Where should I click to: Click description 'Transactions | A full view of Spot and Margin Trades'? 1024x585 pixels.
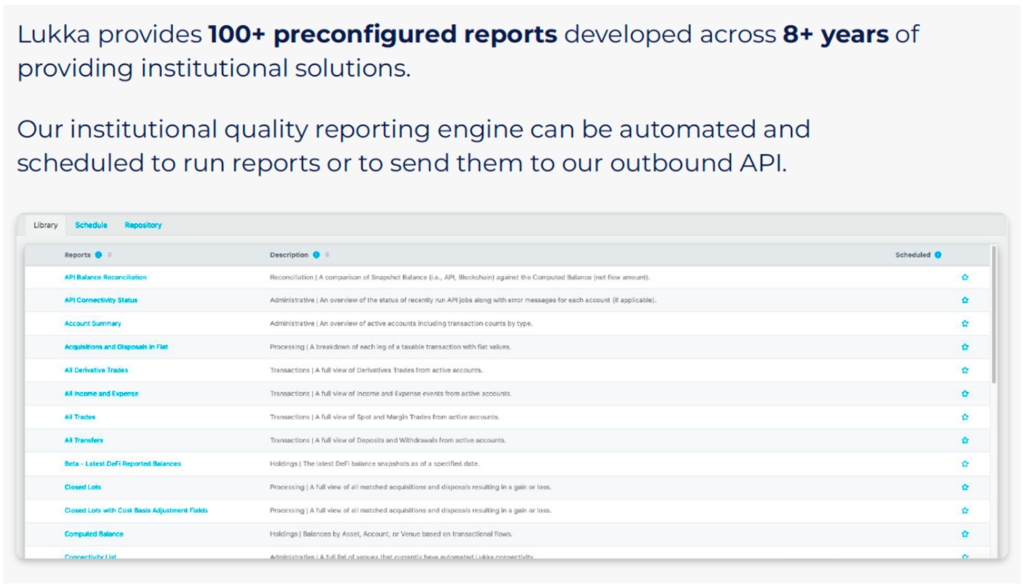385,417
